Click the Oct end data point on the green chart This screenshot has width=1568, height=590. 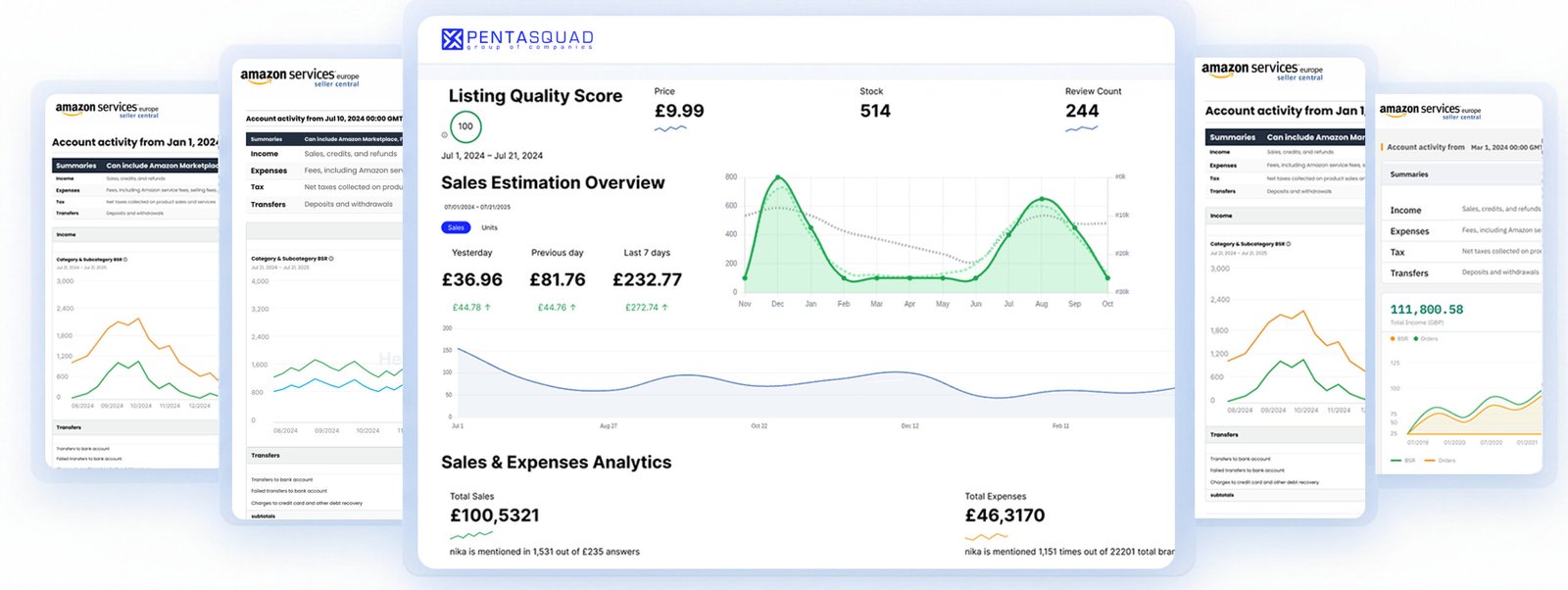[x=1107, y=277]
